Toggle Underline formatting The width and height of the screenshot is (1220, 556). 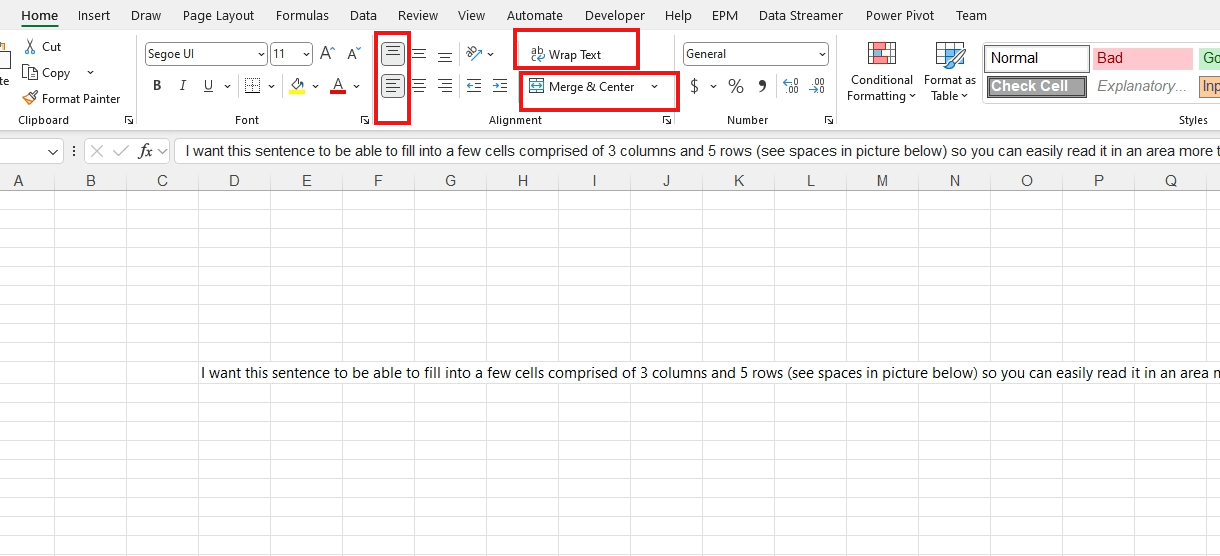pyautogui.click(x=209, y=86)
